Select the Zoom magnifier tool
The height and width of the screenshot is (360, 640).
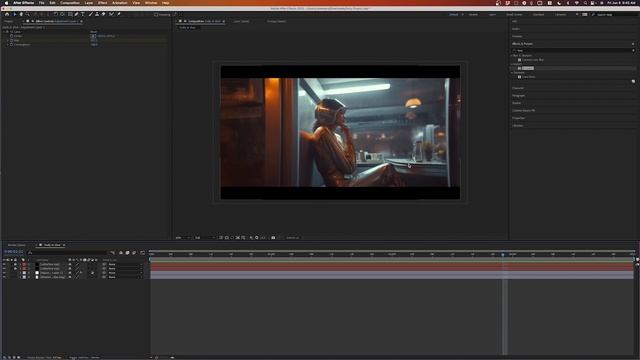coord(28,14)
